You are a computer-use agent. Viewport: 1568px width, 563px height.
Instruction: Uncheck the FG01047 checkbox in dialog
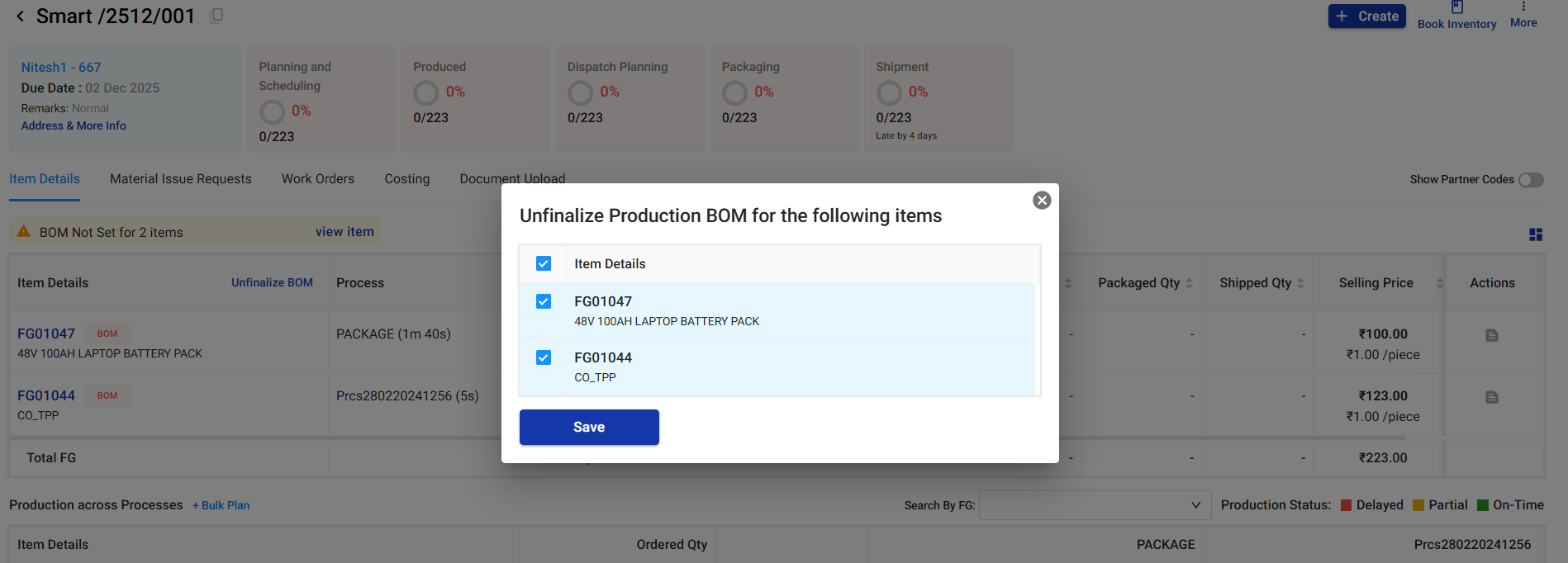(x=544, y=301)
